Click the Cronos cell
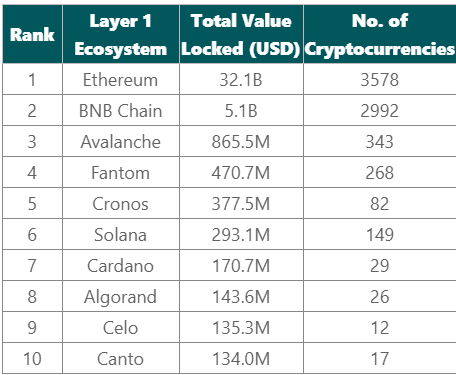The image size is (456, 375). click(121, 203)
